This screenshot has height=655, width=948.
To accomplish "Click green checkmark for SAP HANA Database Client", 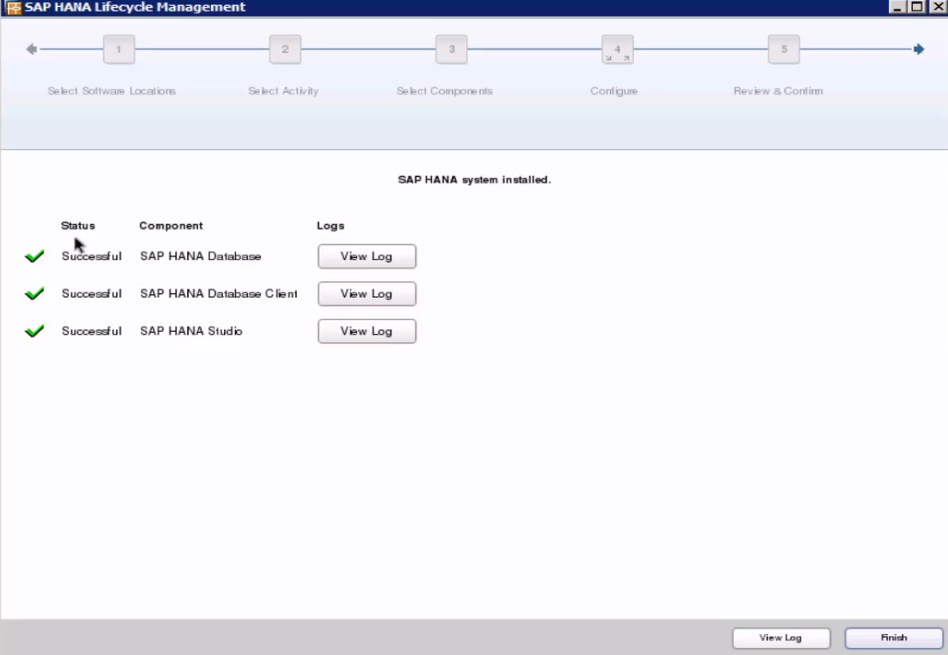I will tap(34, 293).
